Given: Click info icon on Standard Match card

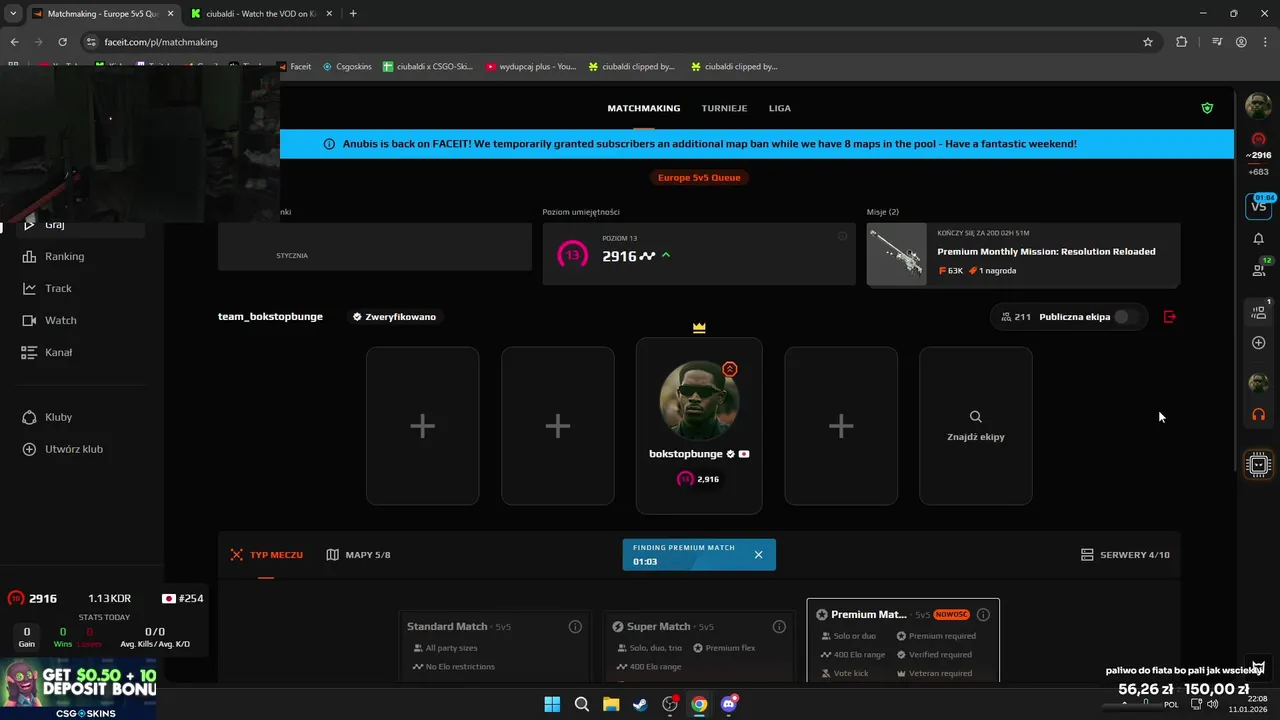Looking at the screenshot, I should [575, 627].
